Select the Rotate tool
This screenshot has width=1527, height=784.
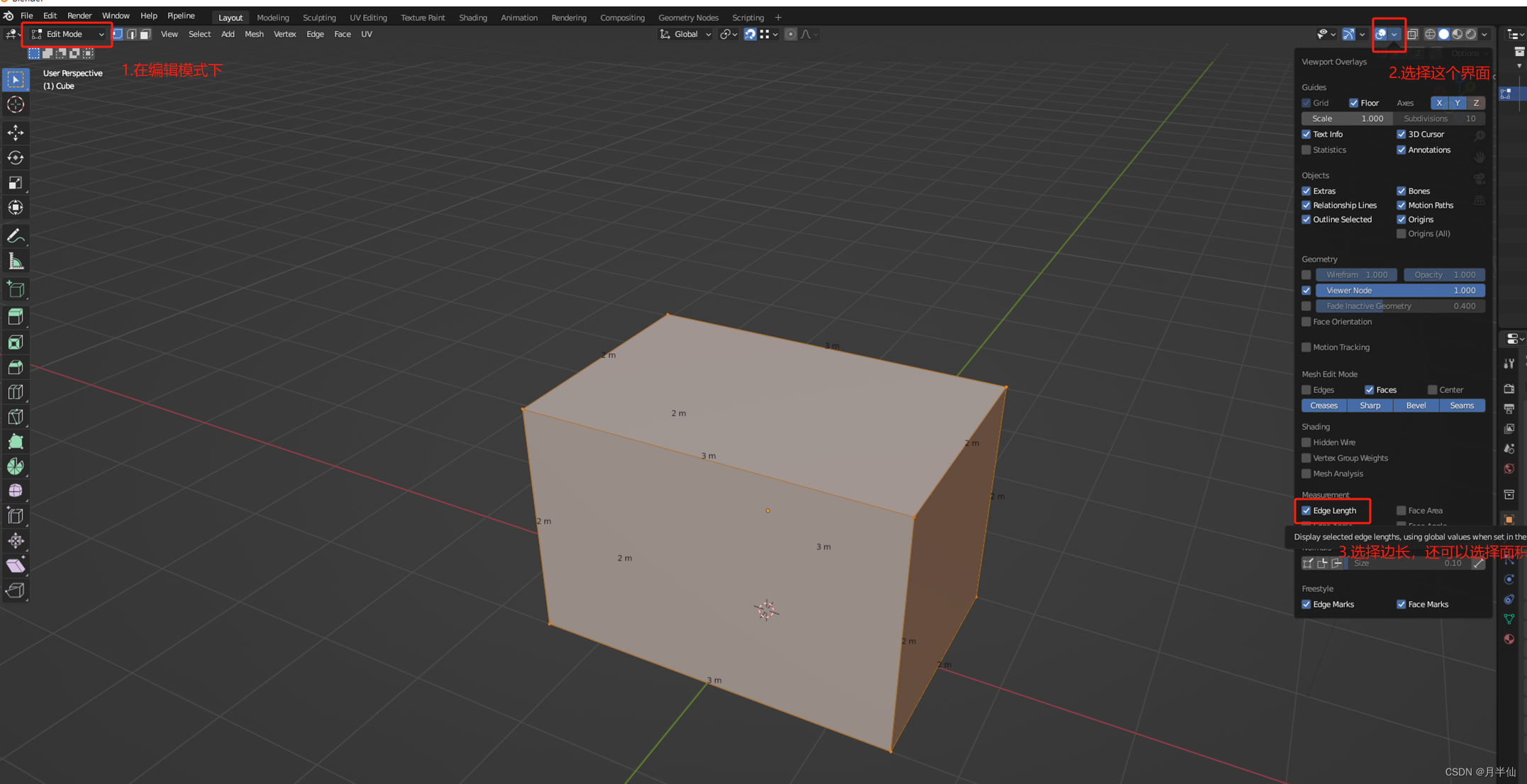coord(16,157)
